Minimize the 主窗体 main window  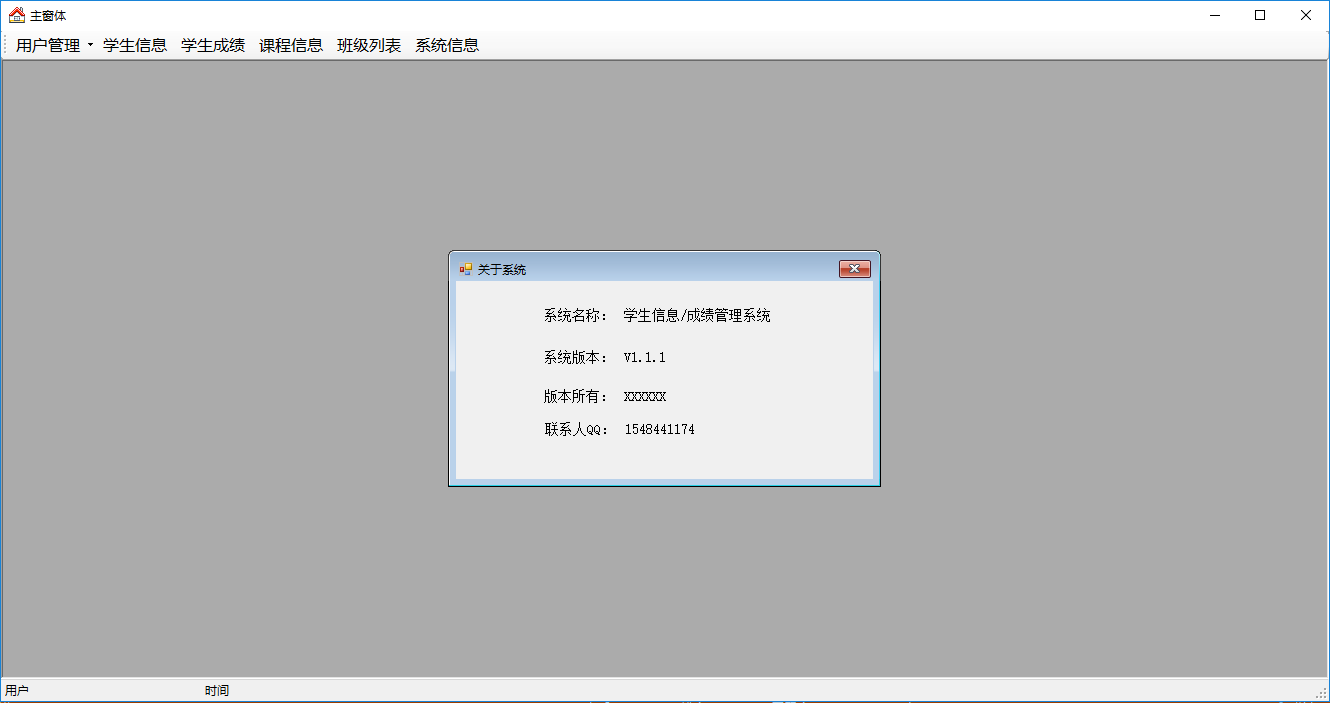pyautogui.click(x=1215, y=15)
